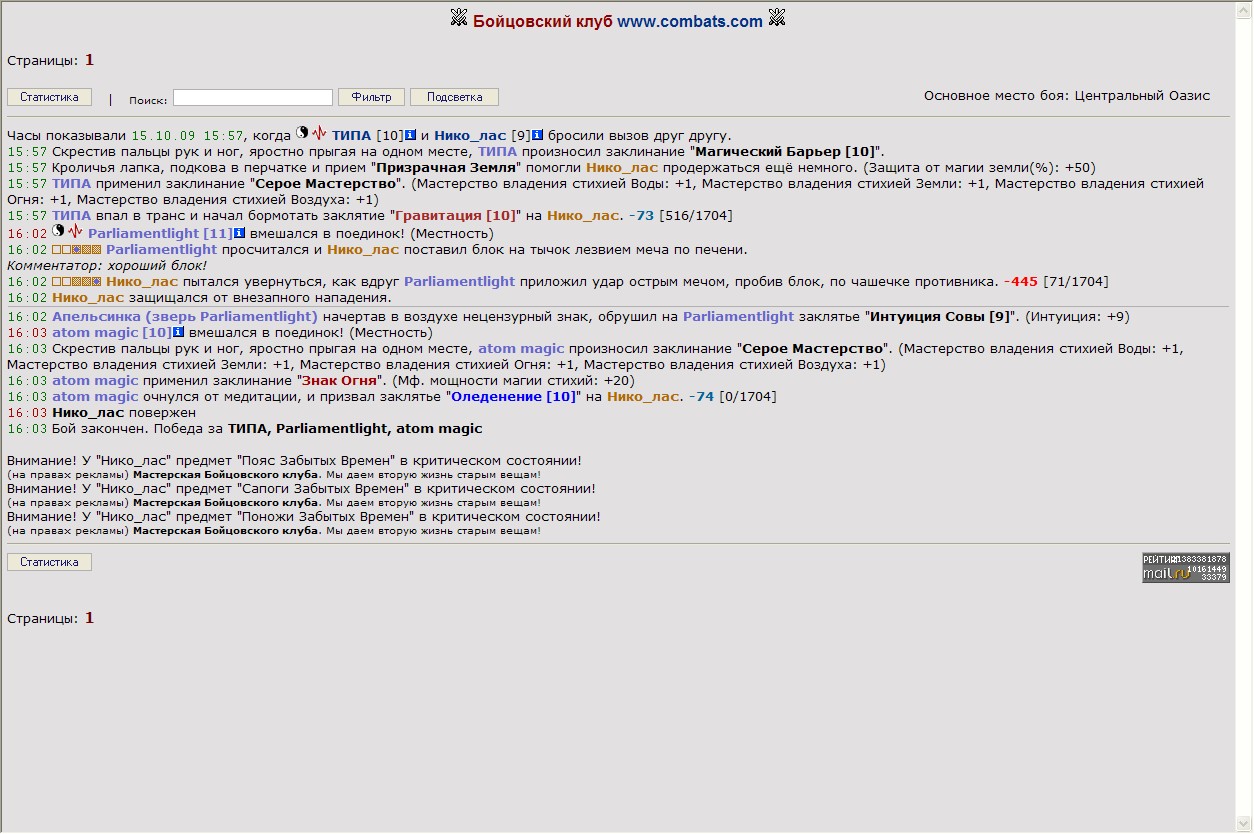Open the info icon after atom magic [10]
Screen dimensions: 1254x834
(178, 332)
